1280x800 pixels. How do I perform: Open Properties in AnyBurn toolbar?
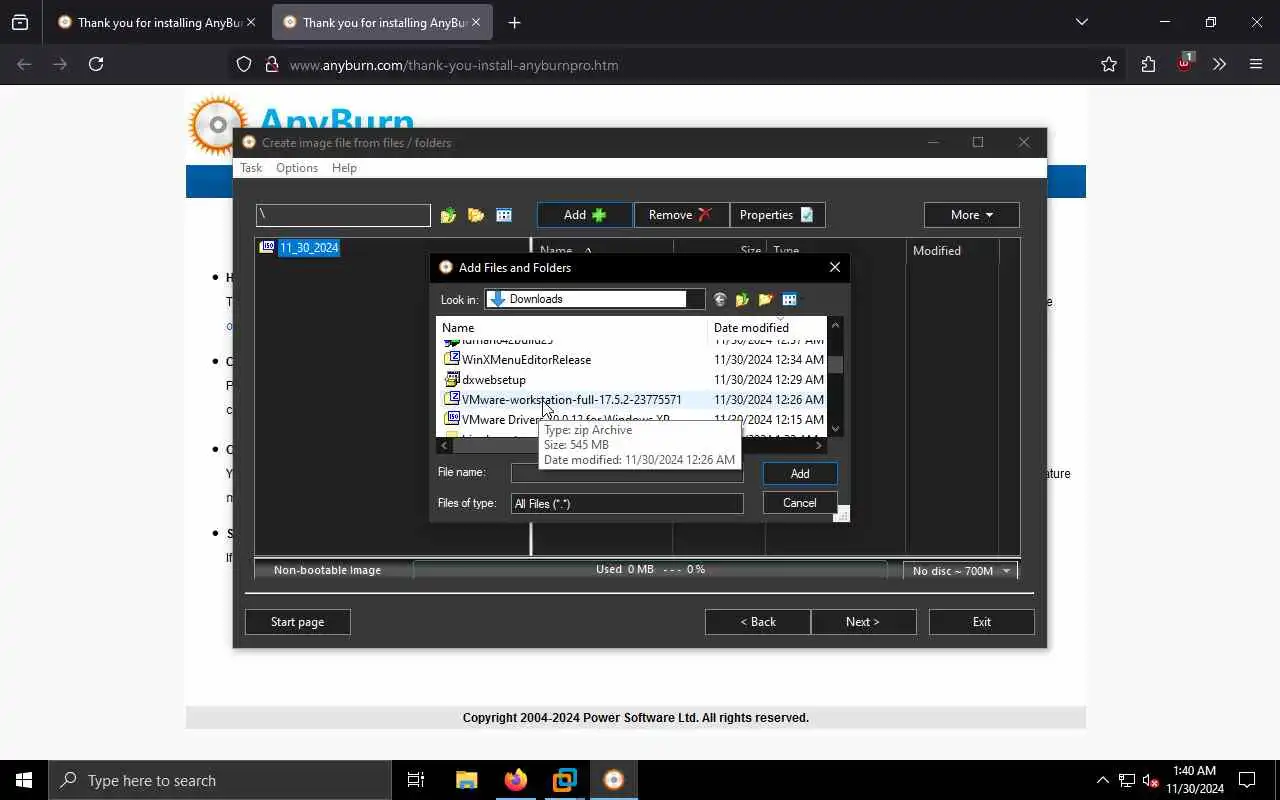(777, 215)
